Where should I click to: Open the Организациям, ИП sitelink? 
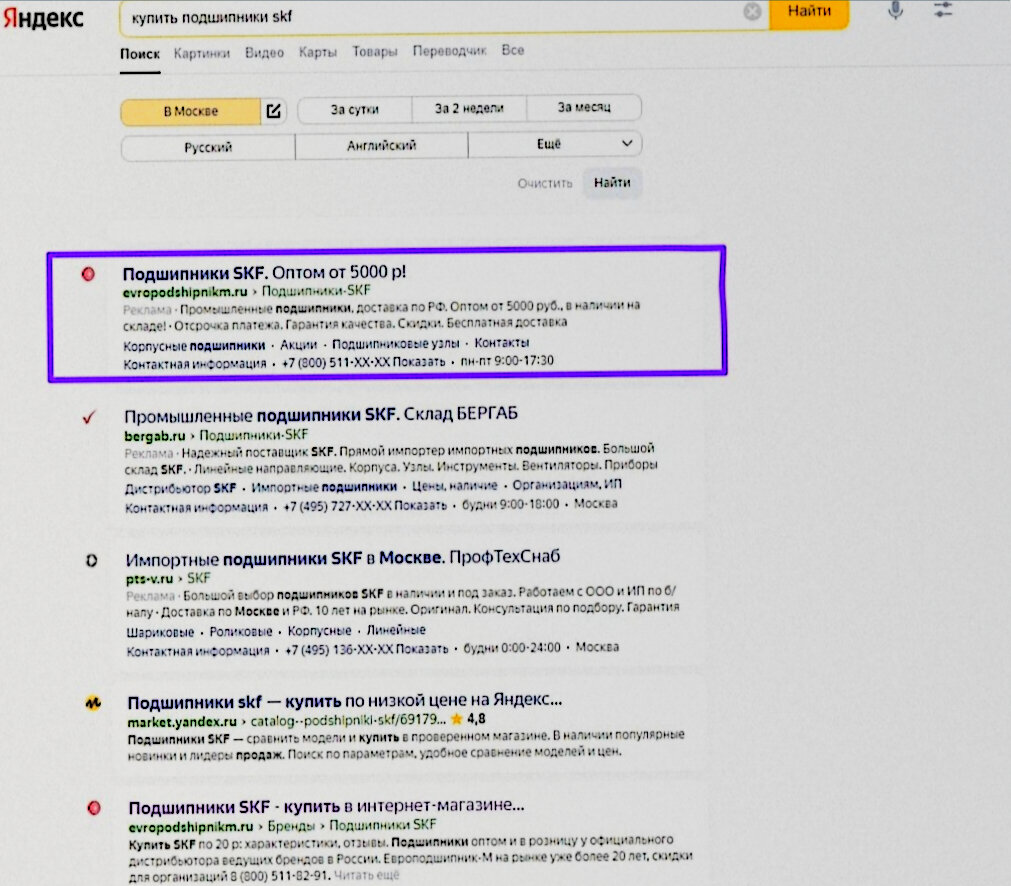coord(567,484)
